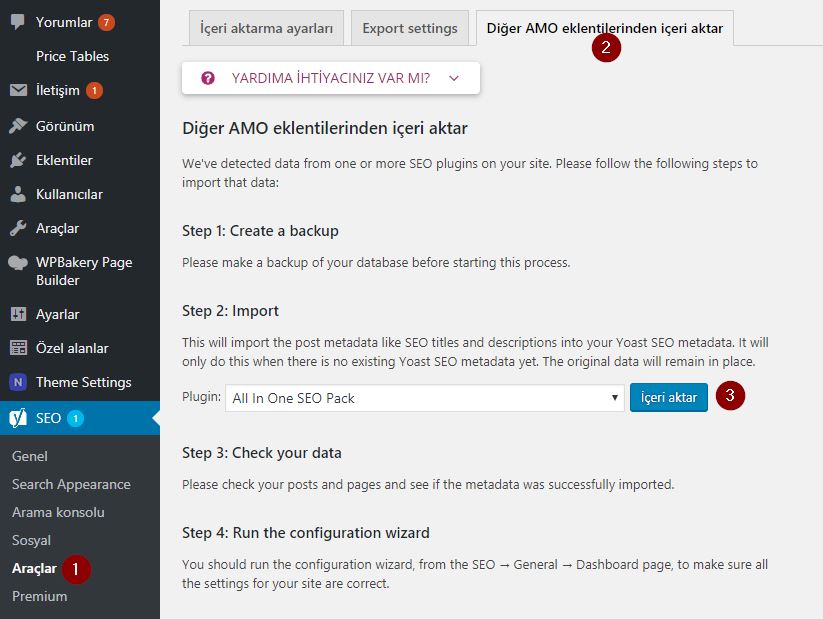Click the Yorumlar comment bubble icon

18,22
